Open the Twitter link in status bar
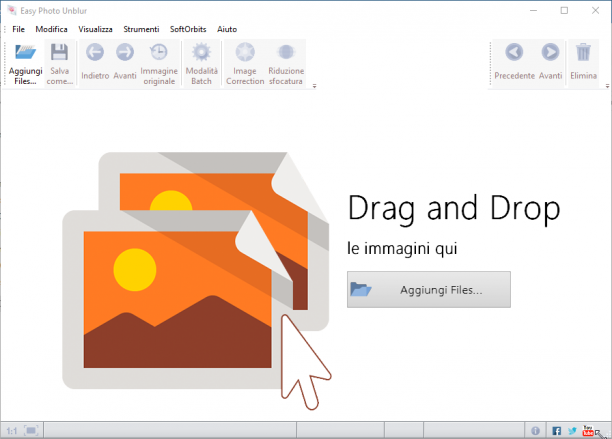612x439 pixels. click(572, 431)
